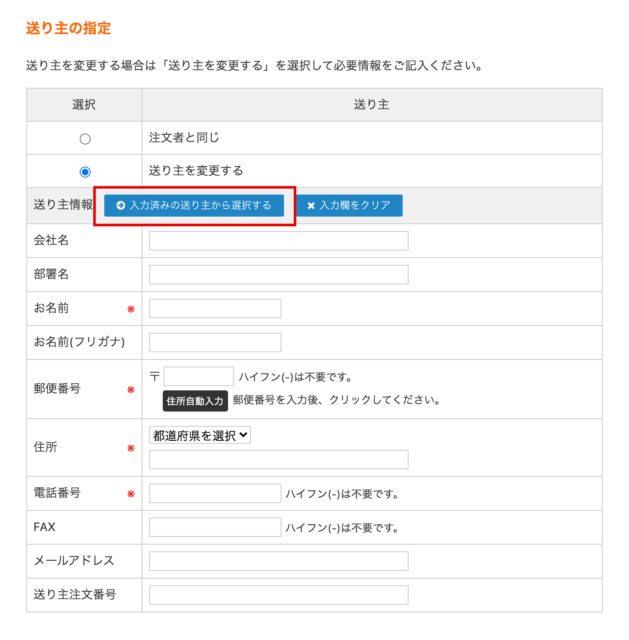Select the FAX input field

(215, 528)
